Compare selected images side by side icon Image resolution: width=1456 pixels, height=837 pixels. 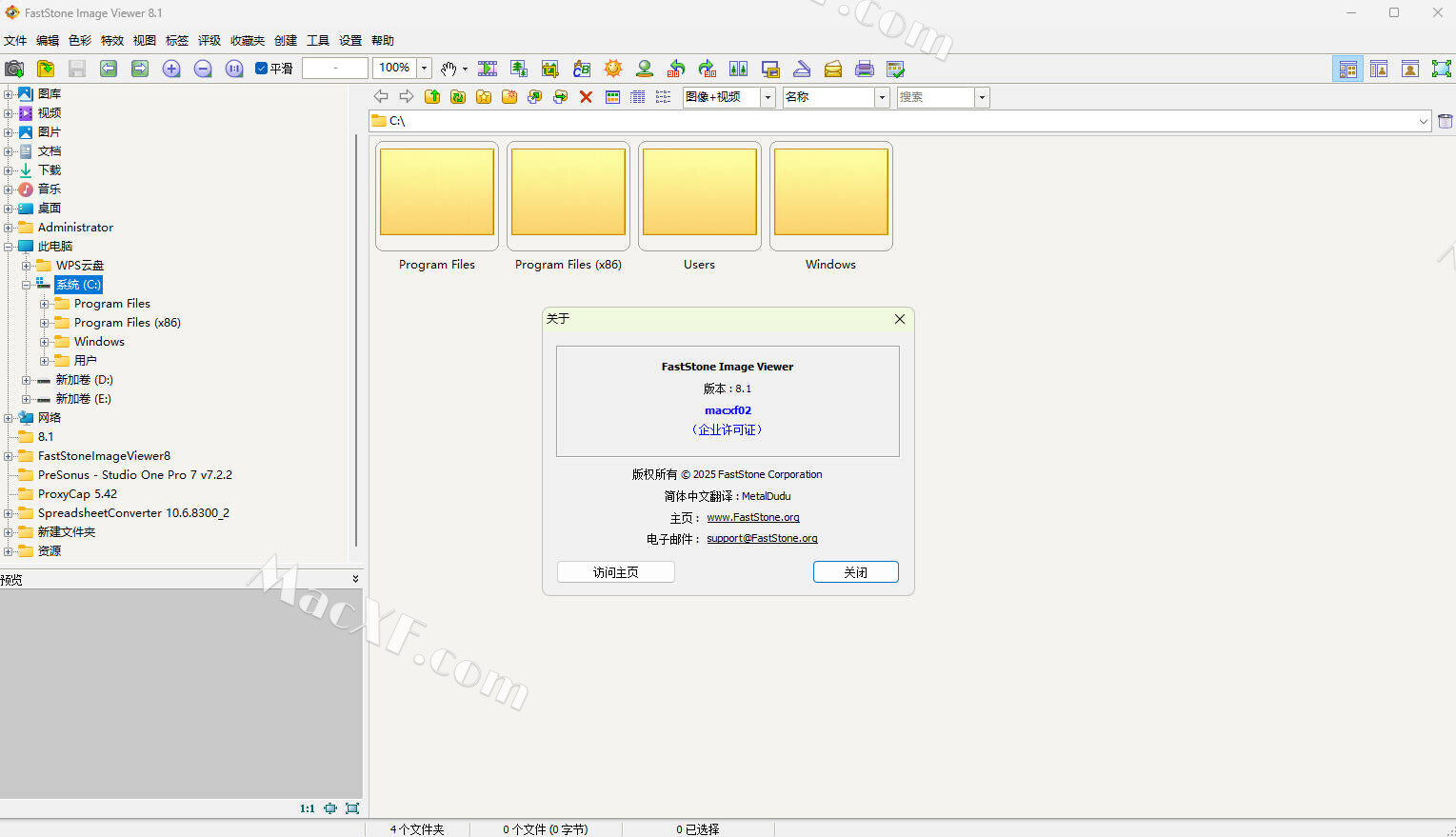(738, 69)
